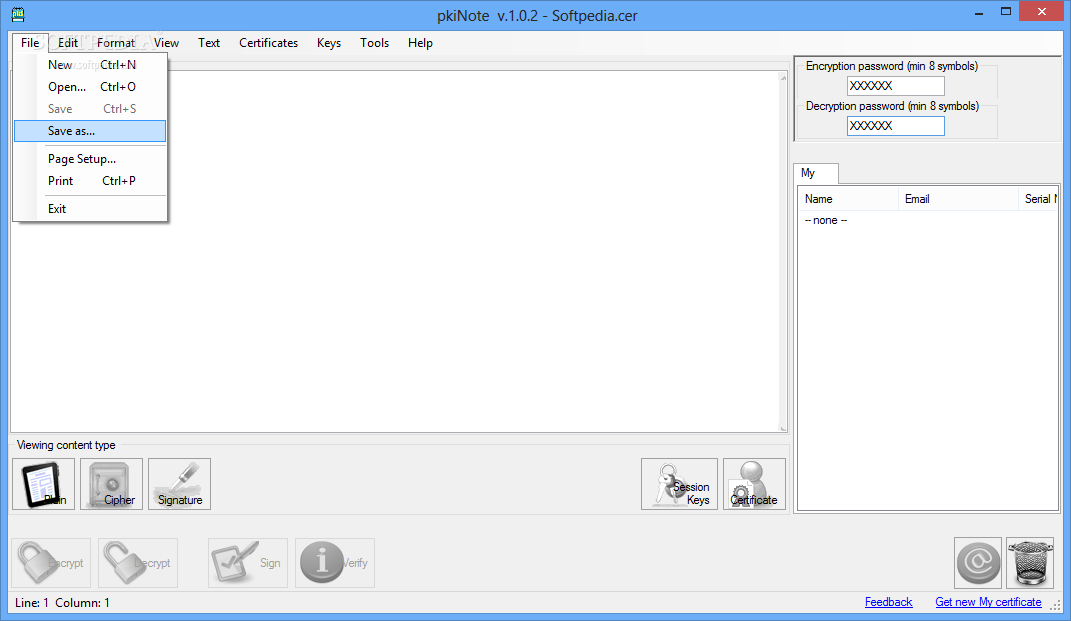Select the '-- none --' certificate row
Viewport: 1071px width, 621px height.
[826, 220]
